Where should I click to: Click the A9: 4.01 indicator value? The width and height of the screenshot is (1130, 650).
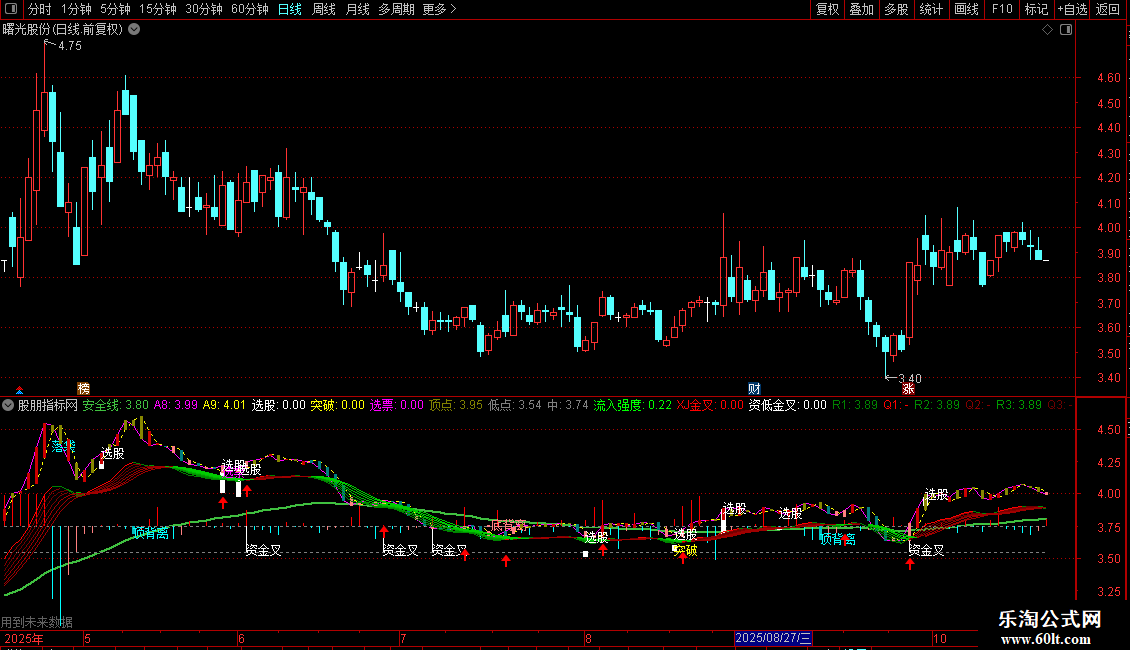pos(224,405)
